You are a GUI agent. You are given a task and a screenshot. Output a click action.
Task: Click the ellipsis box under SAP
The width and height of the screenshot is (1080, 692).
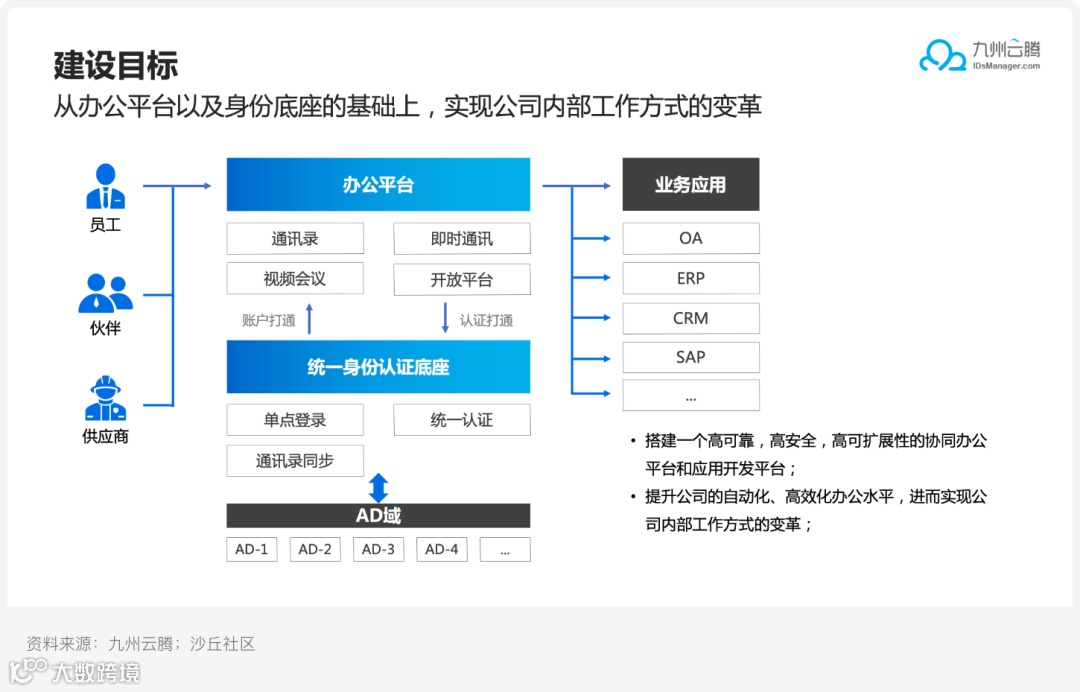click(x=691, y=395)
